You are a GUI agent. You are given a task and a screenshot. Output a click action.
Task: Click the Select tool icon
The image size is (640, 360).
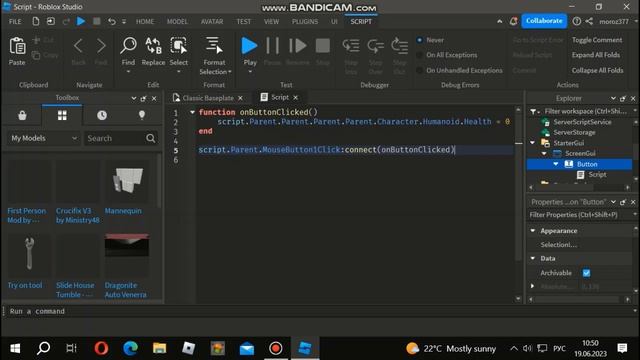pos(178,46)
